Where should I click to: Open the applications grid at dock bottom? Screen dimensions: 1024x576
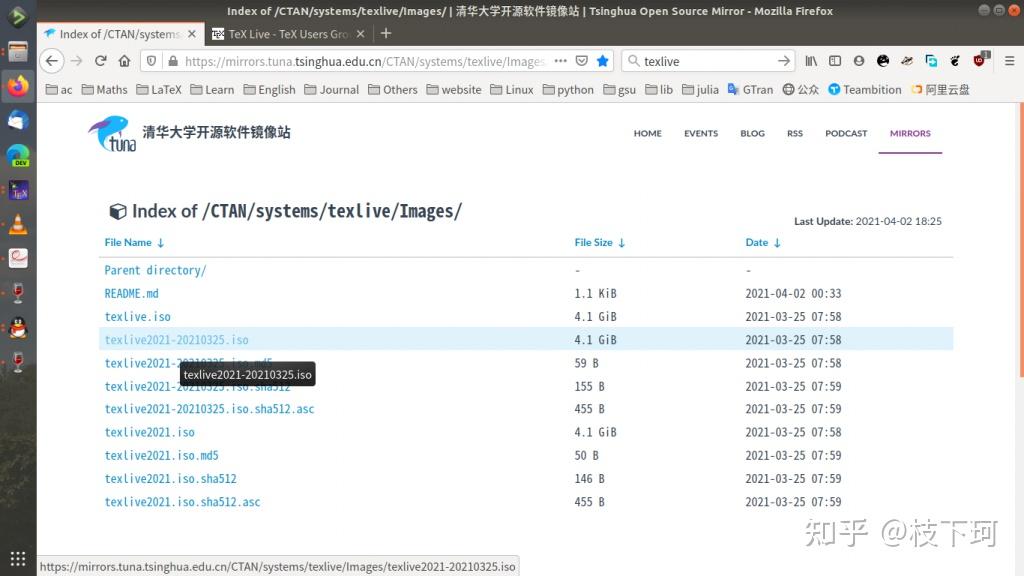pyautogui.click(x=16, y=556)
